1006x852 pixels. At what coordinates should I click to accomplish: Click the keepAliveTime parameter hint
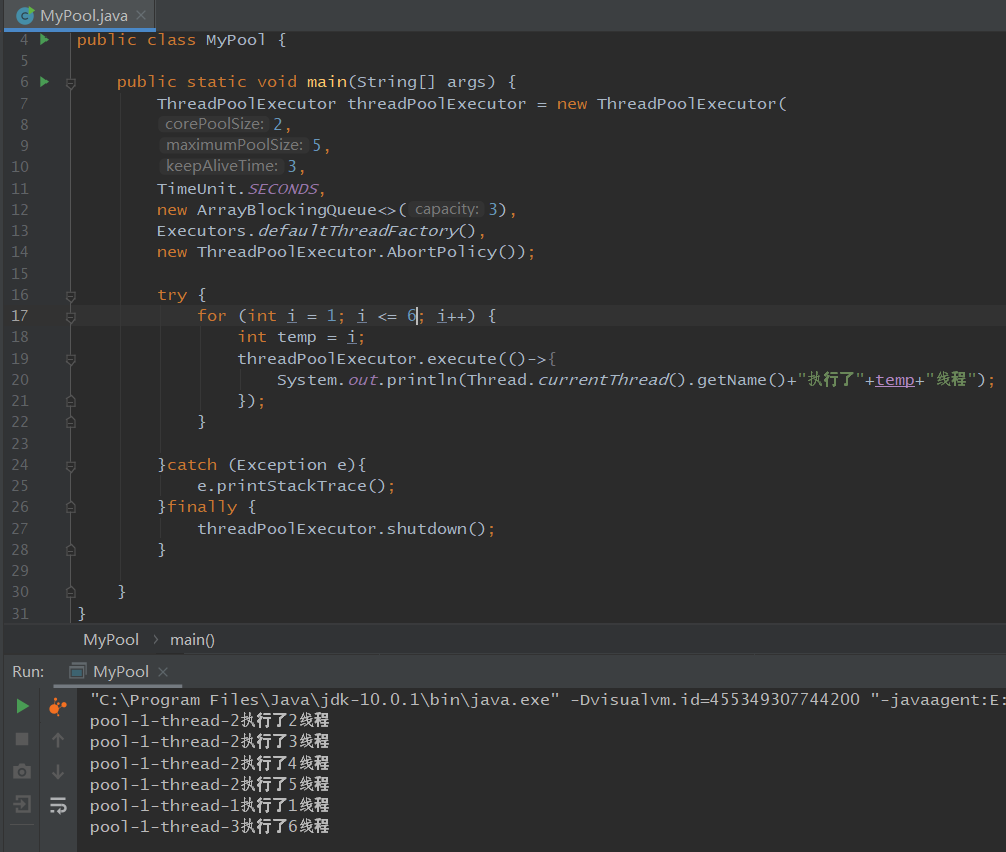(x=221, y=166)
